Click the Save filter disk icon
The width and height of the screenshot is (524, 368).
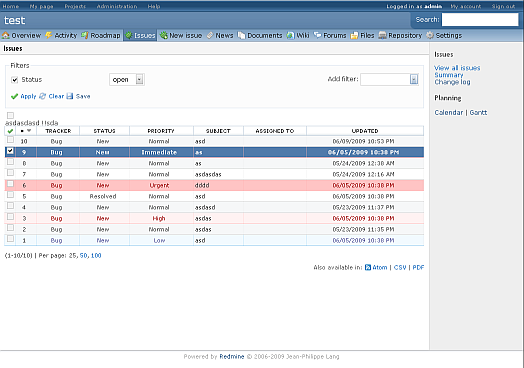[70, 96]
